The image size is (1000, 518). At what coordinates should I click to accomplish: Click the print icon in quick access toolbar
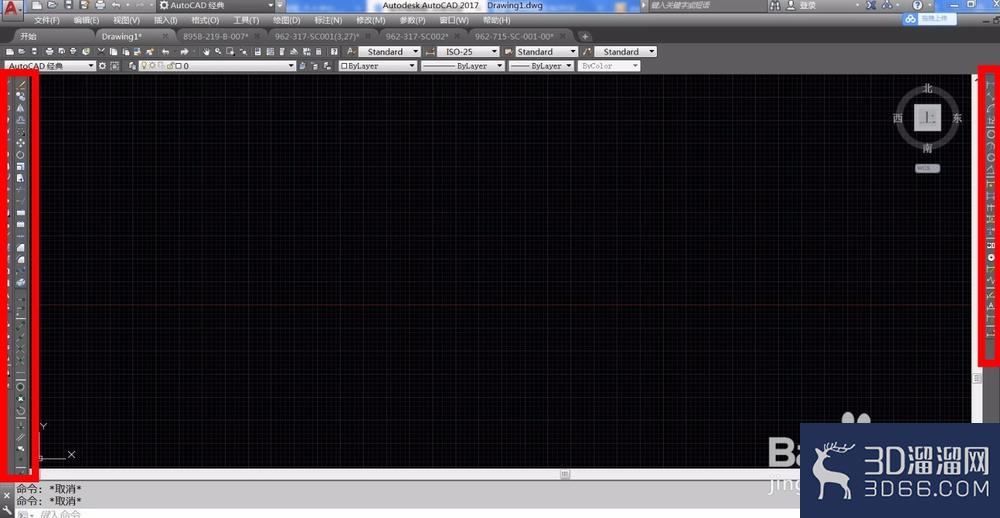100,5
